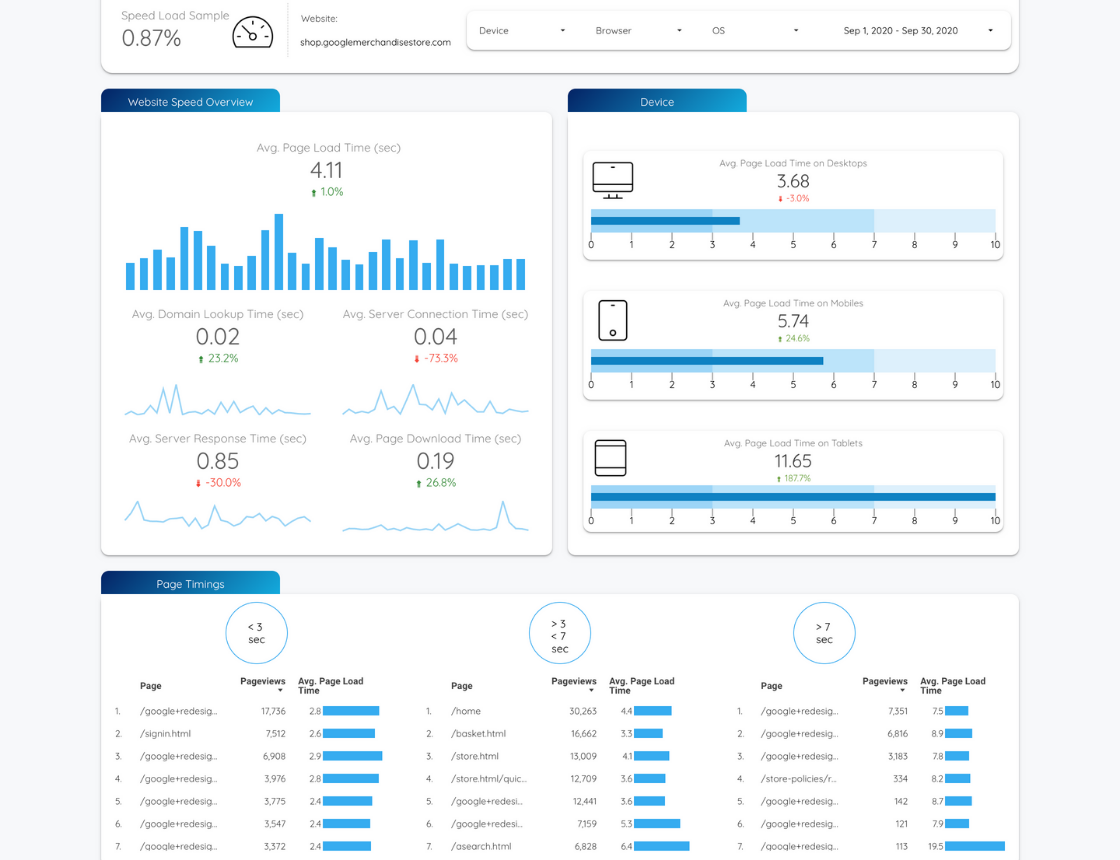Image resolution: width=1120 pixels, height=860 pixels.
Task: Click the mobile phone icon
Action: pyautogui.click(x=612, y=320)
